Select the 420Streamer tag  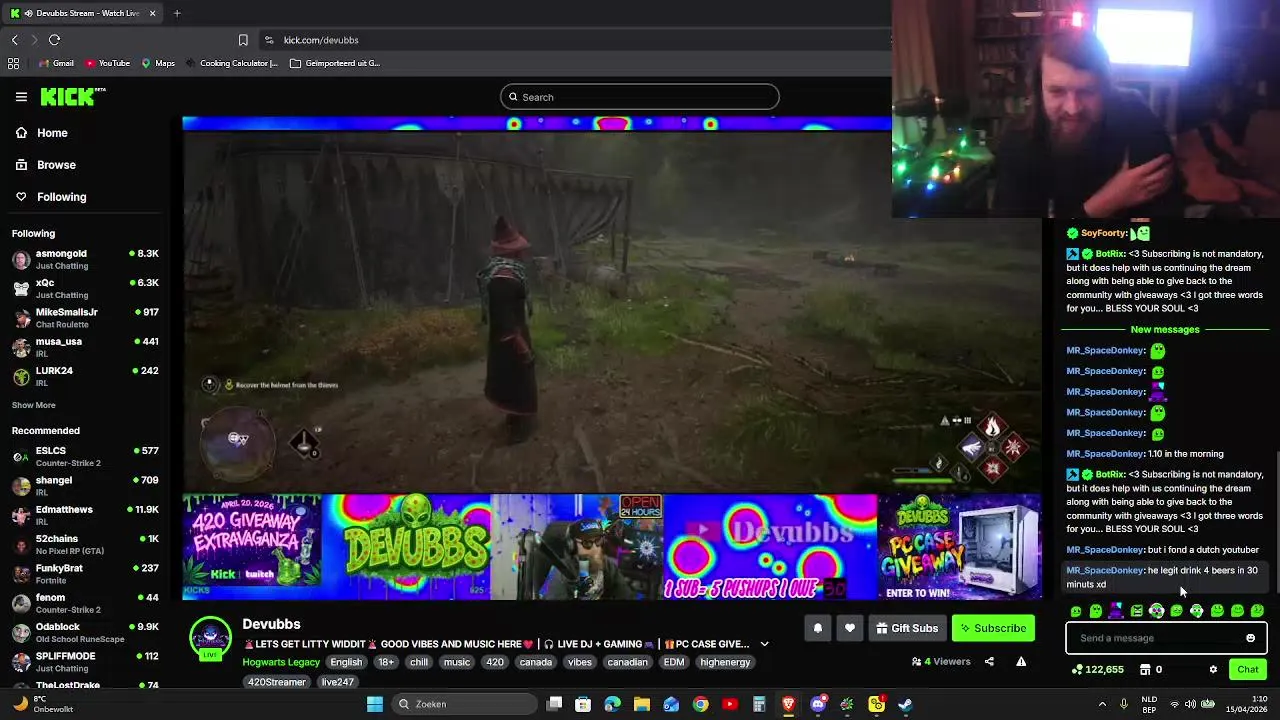(x=277, y=682)
